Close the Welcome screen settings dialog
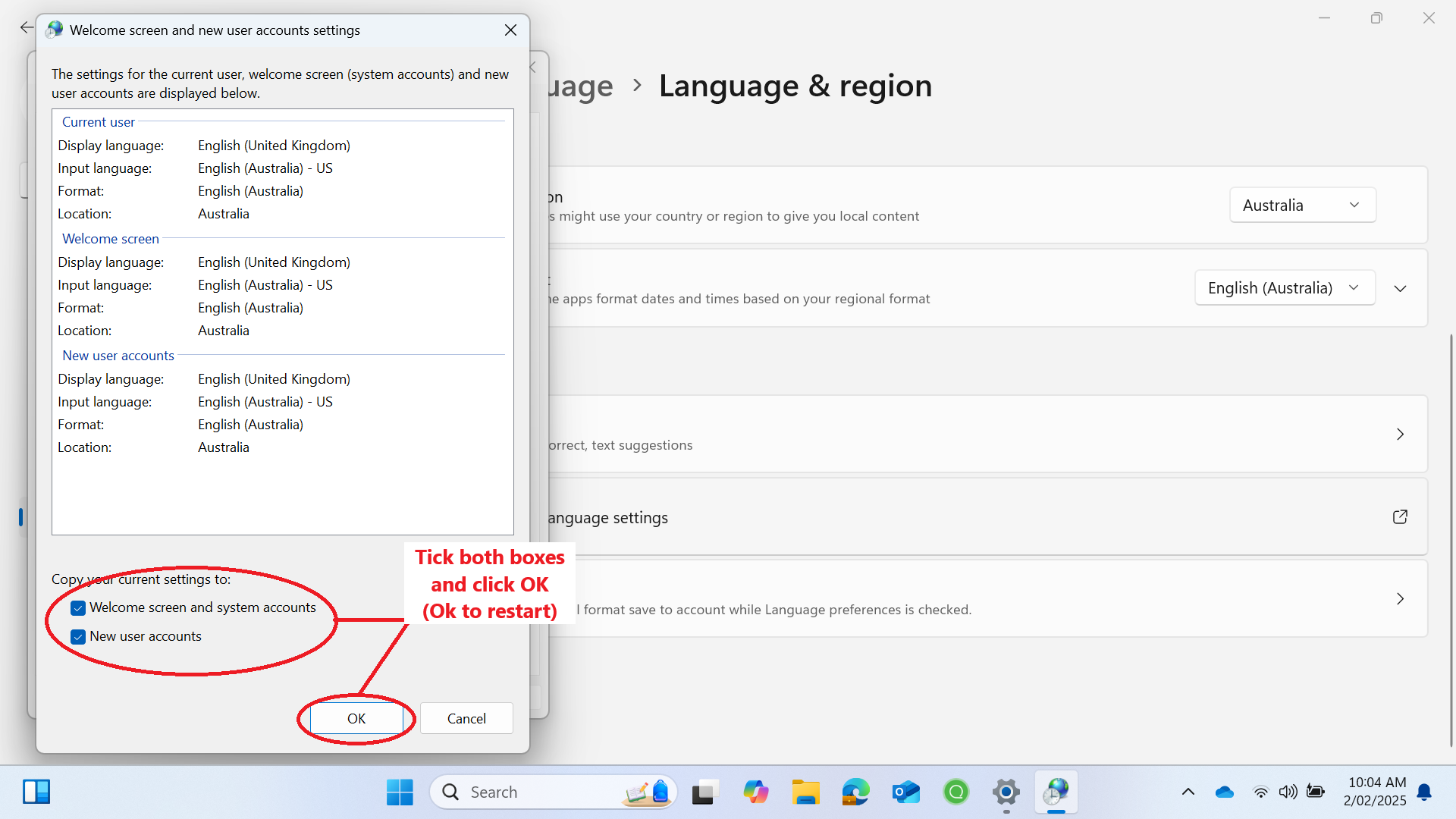Viewport: 1456px width, 819px height. click(510, 30)
